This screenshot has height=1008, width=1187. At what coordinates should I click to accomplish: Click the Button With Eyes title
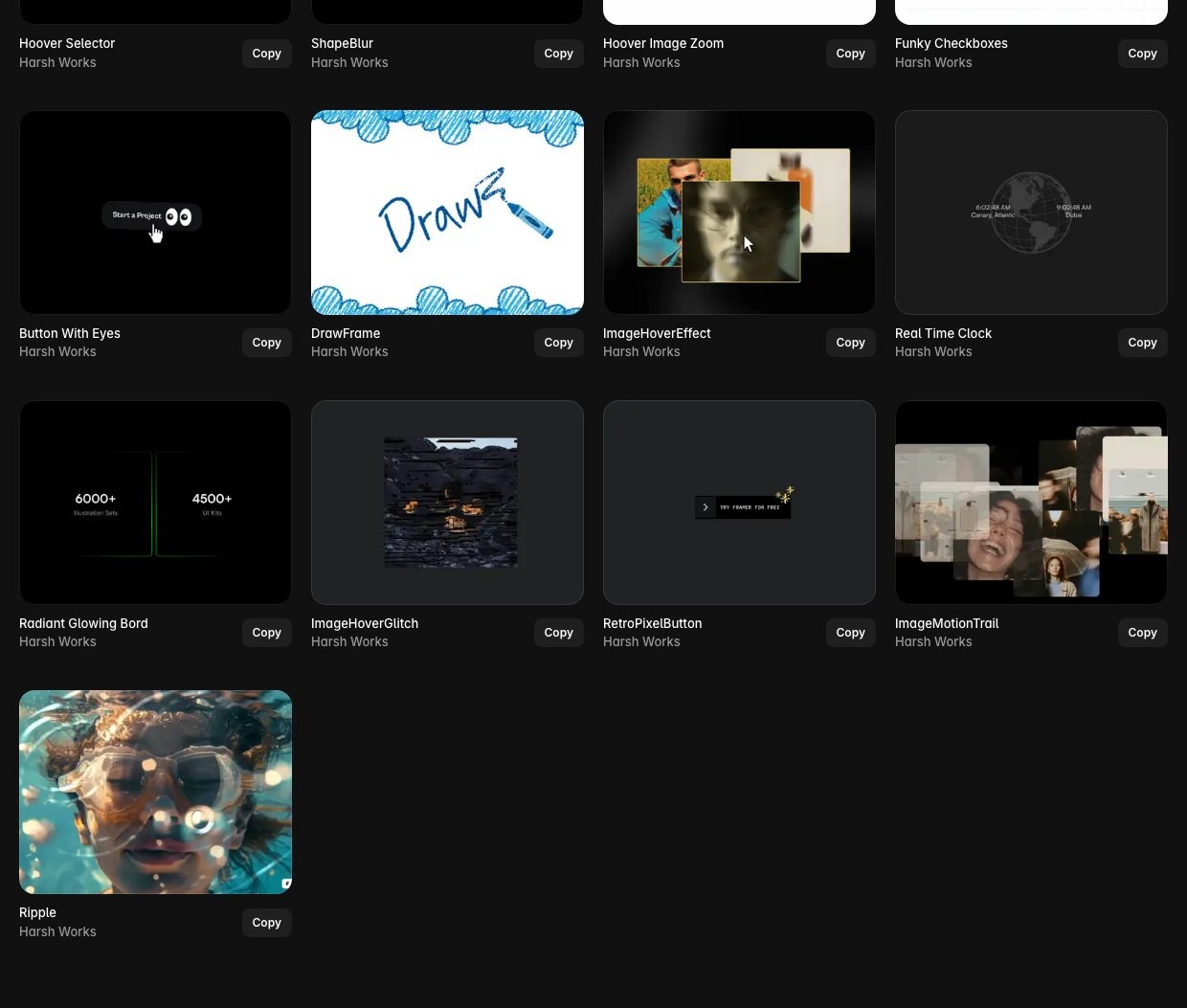pyautogui.click(x=70, y=333)
